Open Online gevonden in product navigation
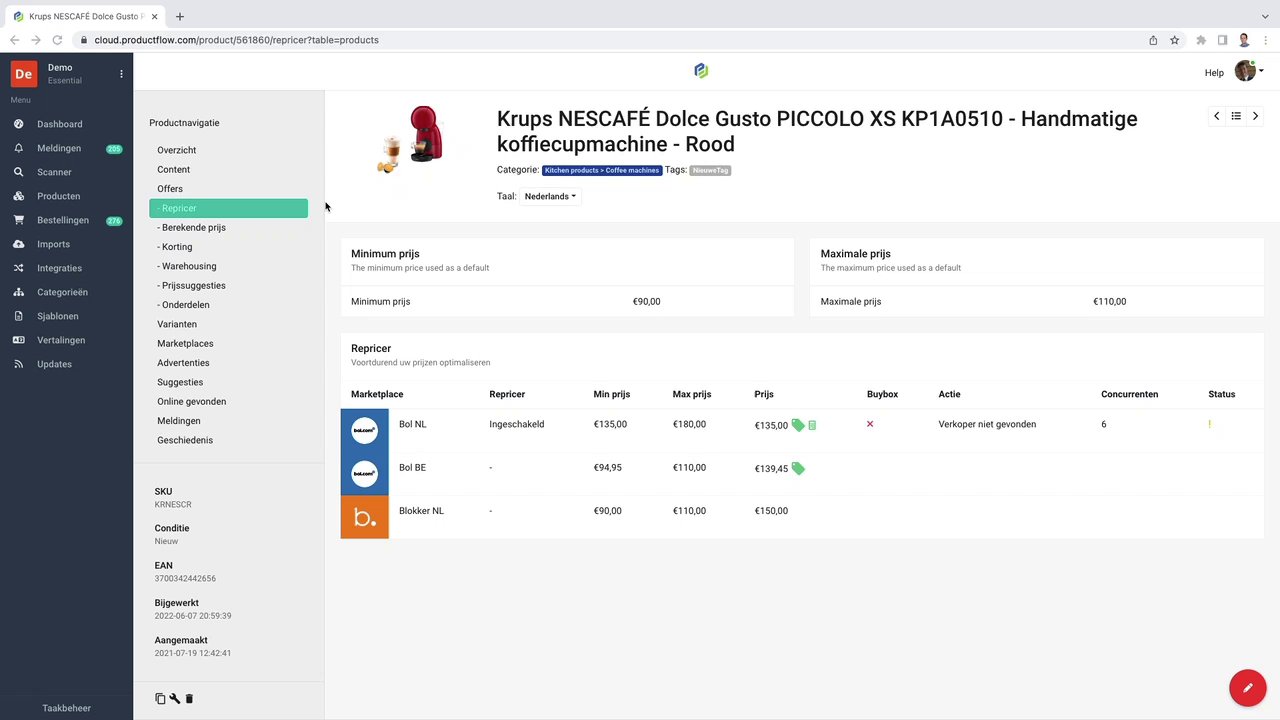Viewport: 1280px width, 720px height. coord(191,401)
